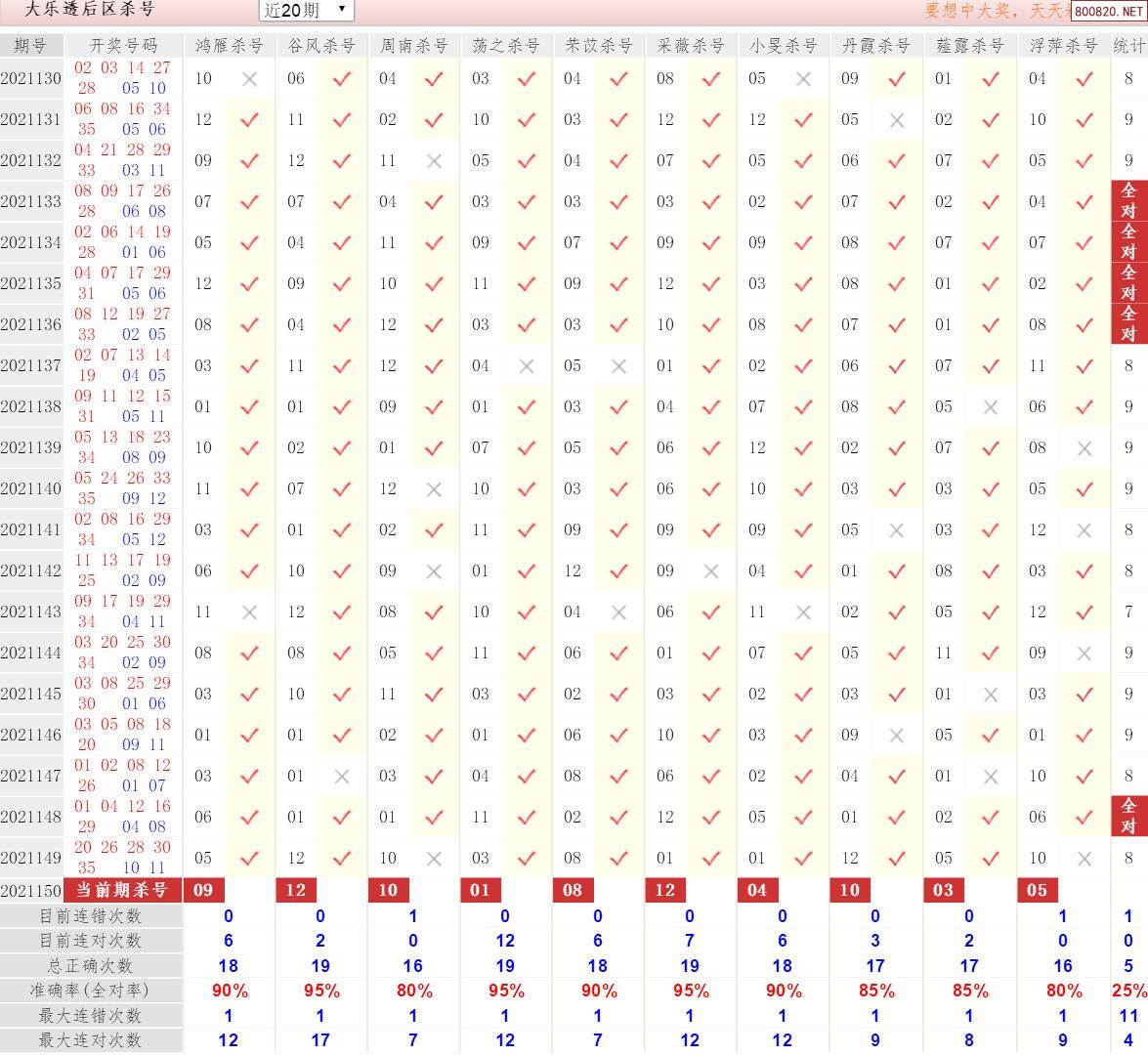Click the 采薇杀号 column header

click(x=691, y=45)
